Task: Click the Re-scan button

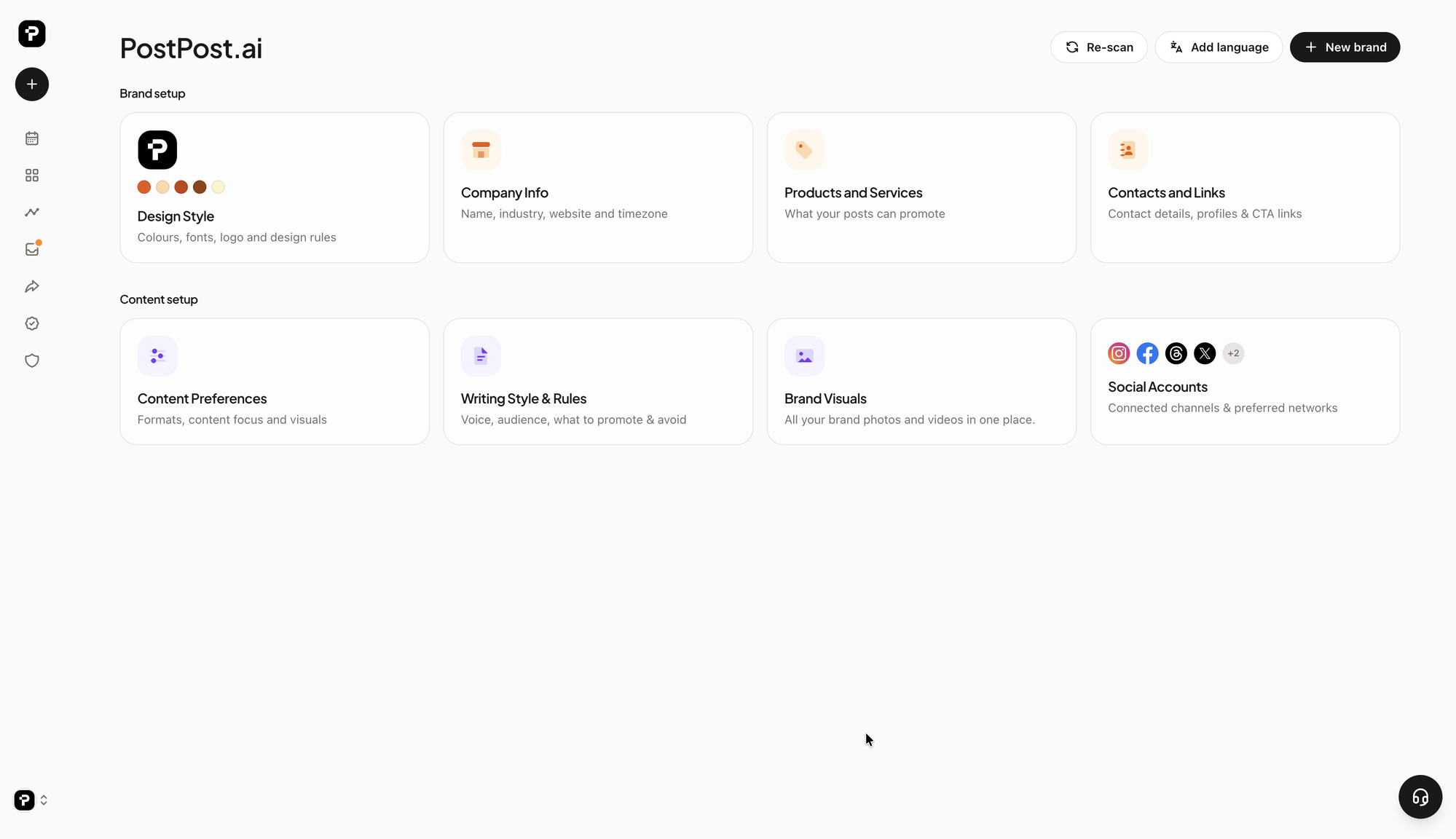Action: pos(1098,47)
